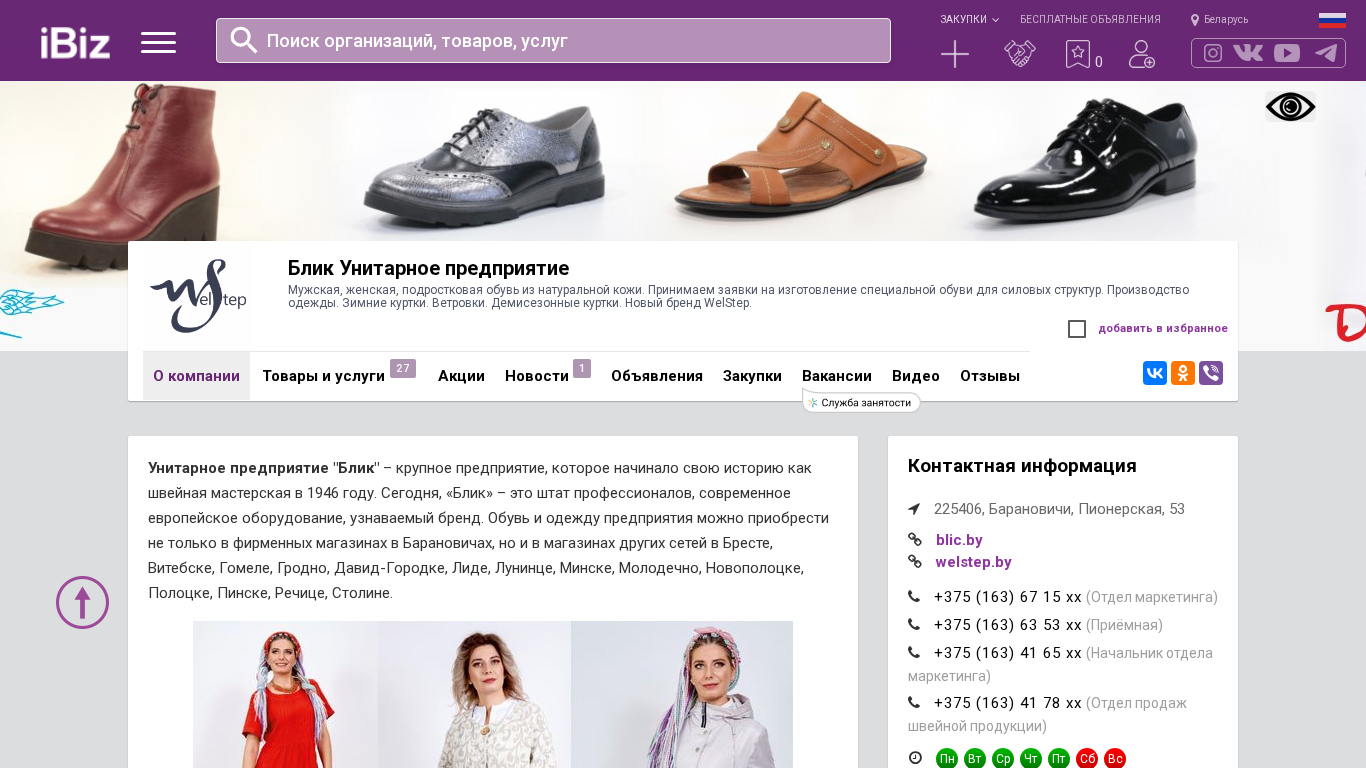Image resolution: width=1366 pixels, height=768 pixels.
Task: Click the добавить в избранное link
Action: pos(1163,329)
